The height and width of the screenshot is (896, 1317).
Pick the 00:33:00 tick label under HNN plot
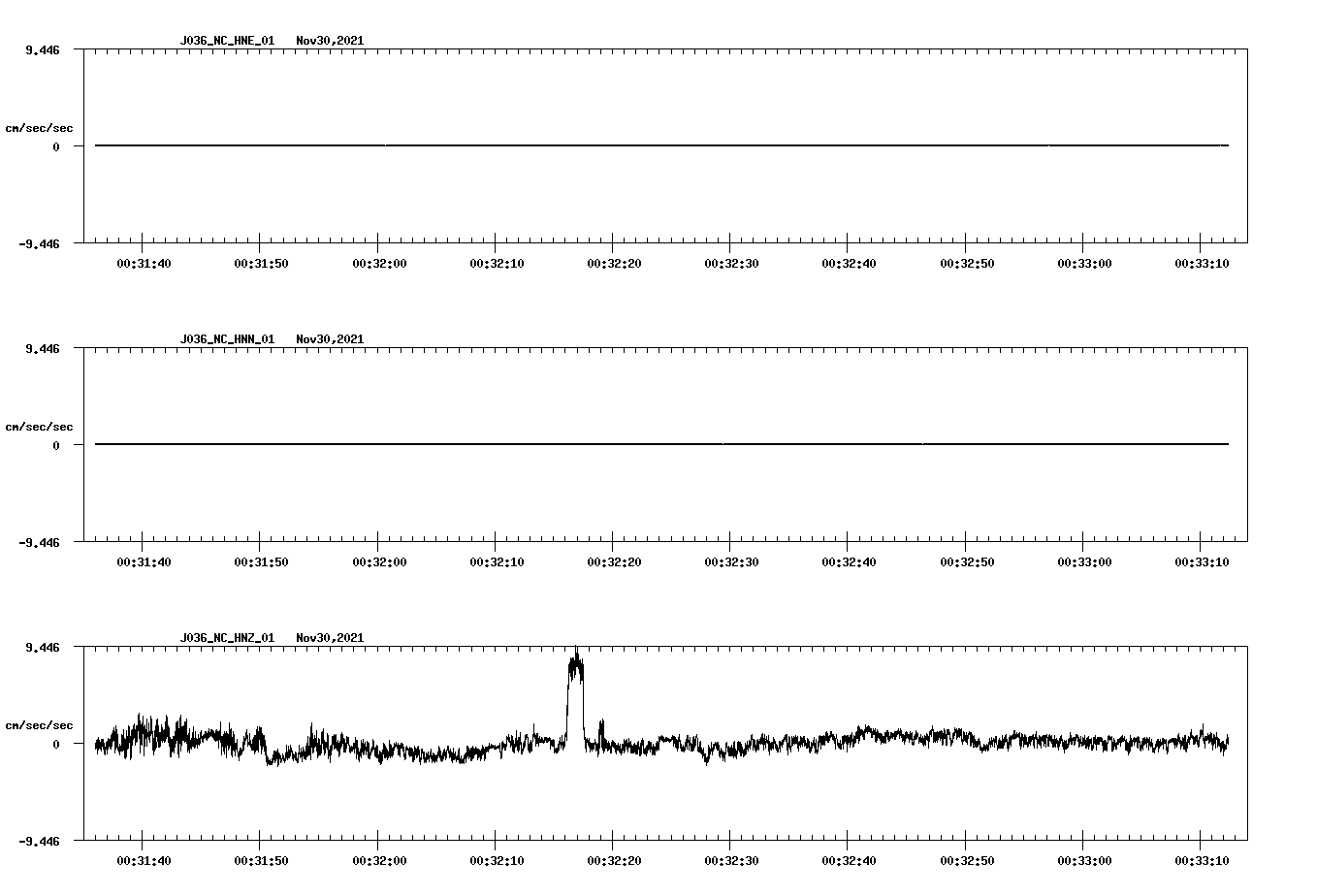[1084, 561]
